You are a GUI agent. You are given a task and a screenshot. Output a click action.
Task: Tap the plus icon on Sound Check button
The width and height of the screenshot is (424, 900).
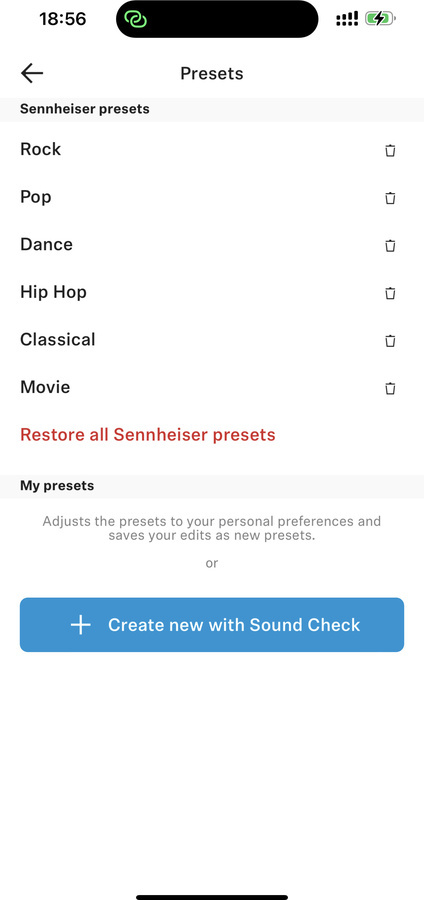coord(81,624)
